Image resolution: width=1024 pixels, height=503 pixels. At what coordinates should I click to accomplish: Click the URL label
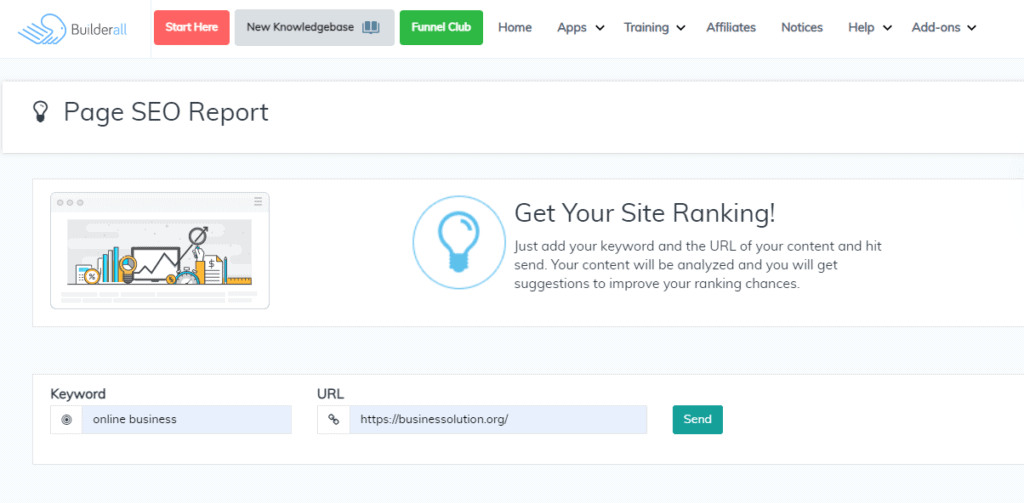click(330, 394)
